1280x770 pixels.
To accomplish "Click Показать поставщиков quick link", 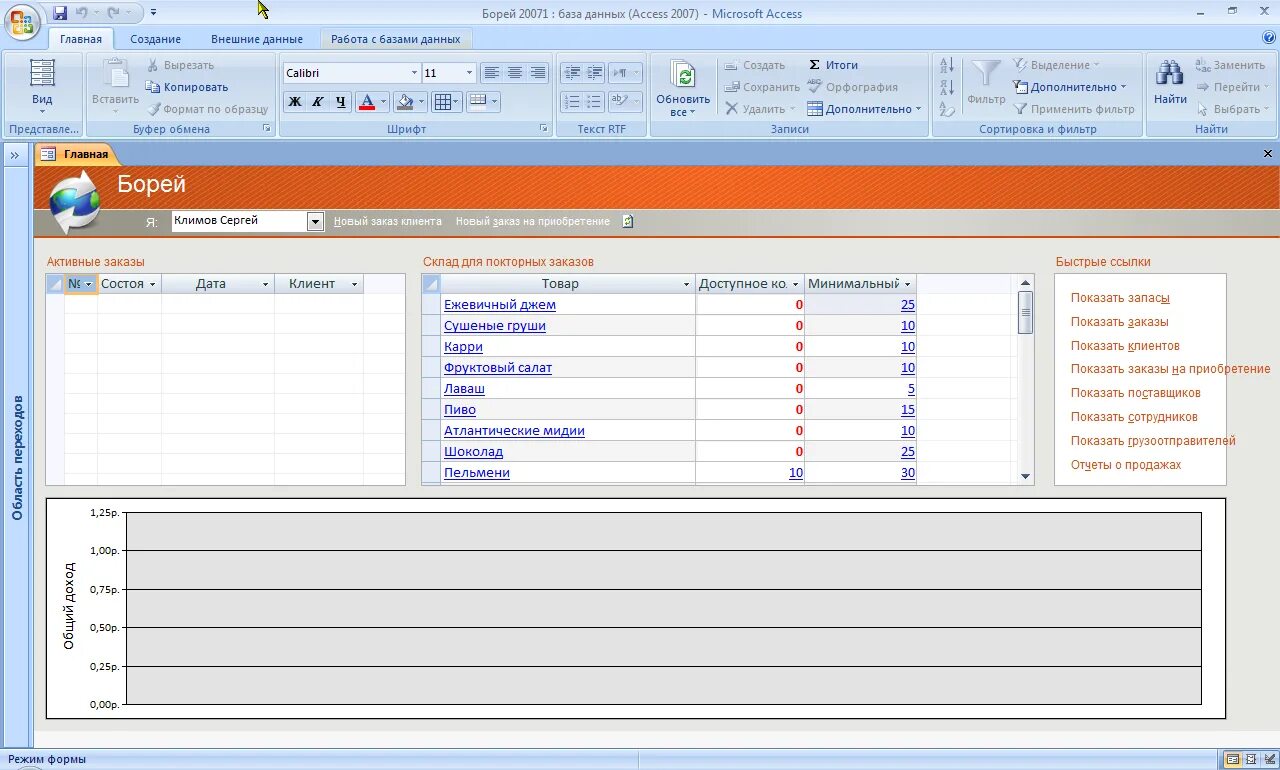I will 1136,393.
